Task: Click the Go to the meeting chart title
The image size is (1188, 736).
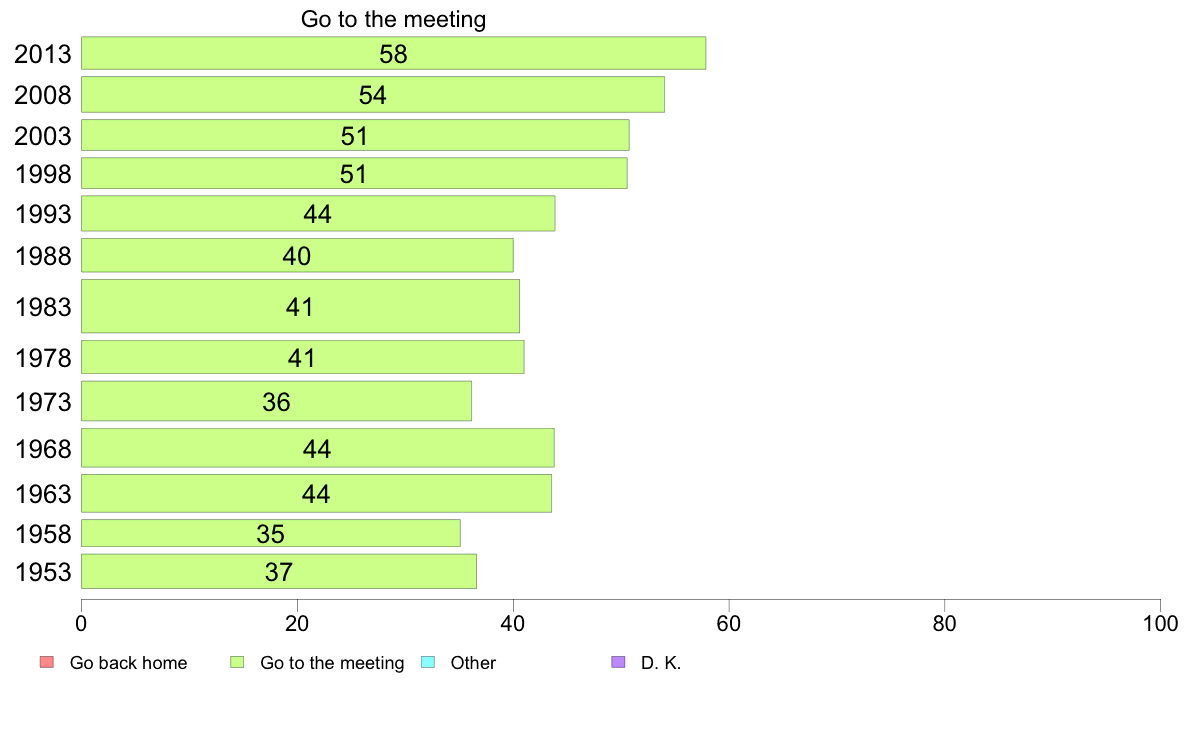Action: [393, 19]
